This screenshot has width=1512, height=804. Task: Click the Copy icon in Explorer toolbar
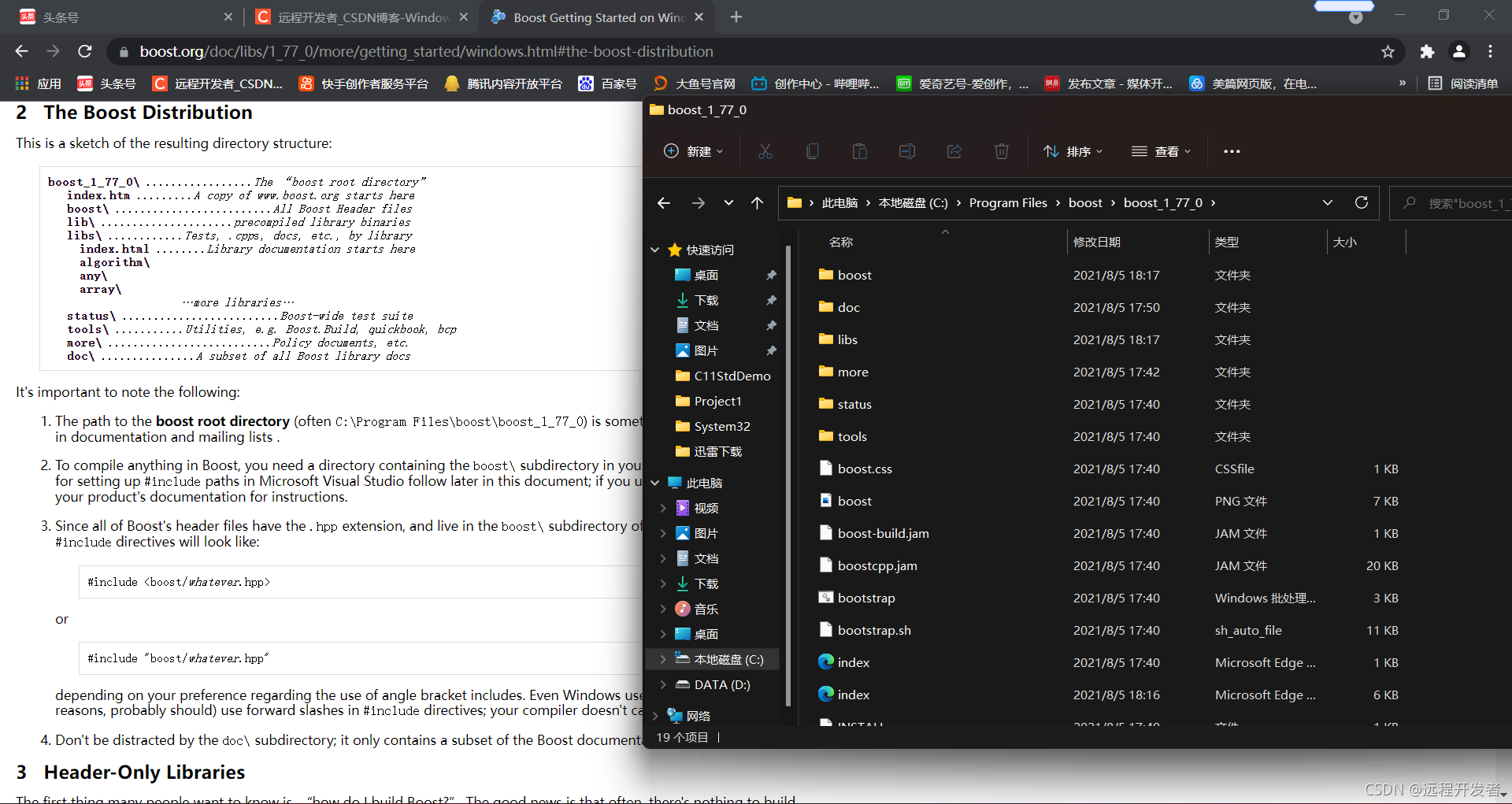pyautogui.click(x=812, y=151)
